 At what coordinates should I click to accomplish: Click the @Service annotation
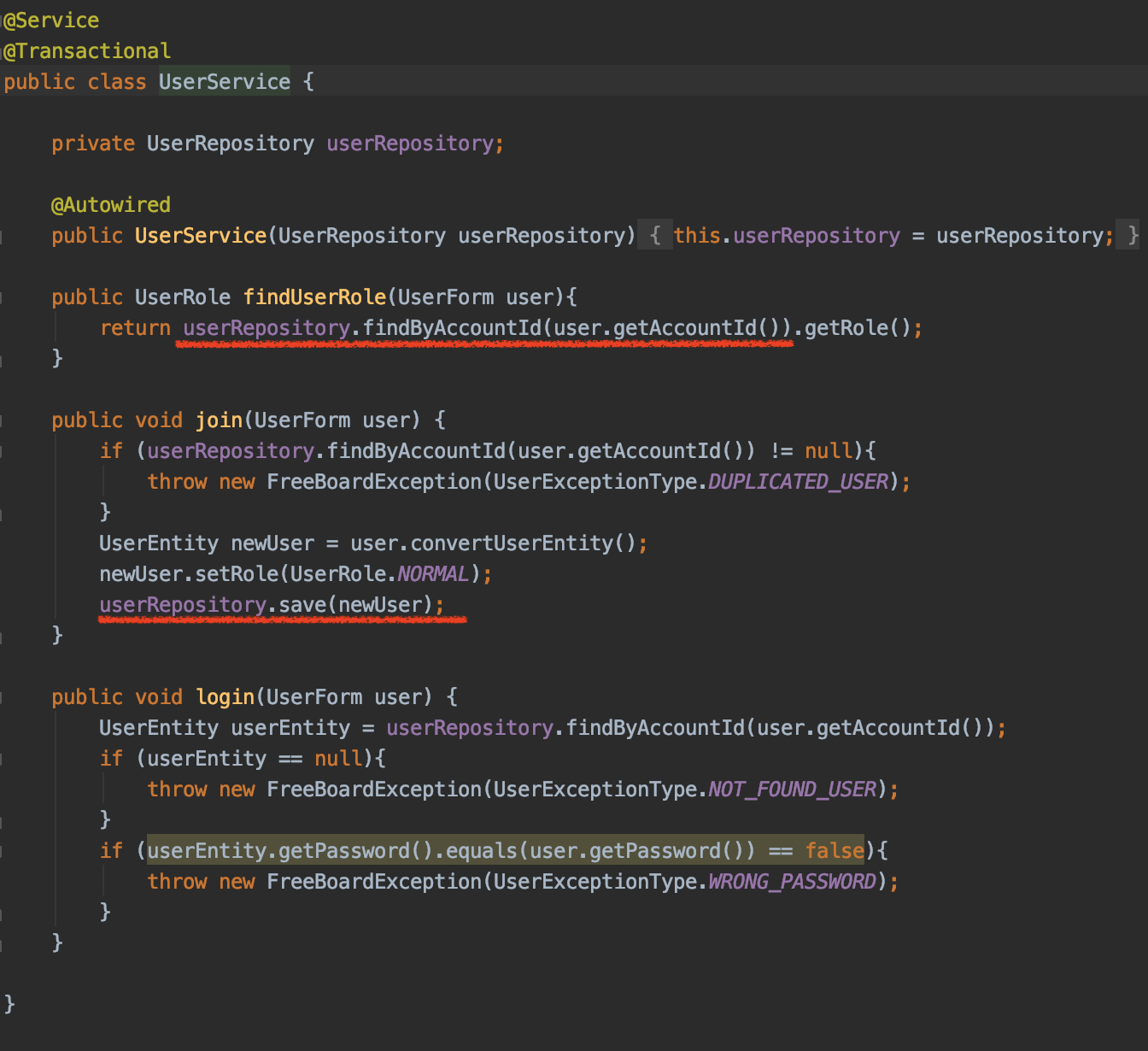click(x=51, y=21)
